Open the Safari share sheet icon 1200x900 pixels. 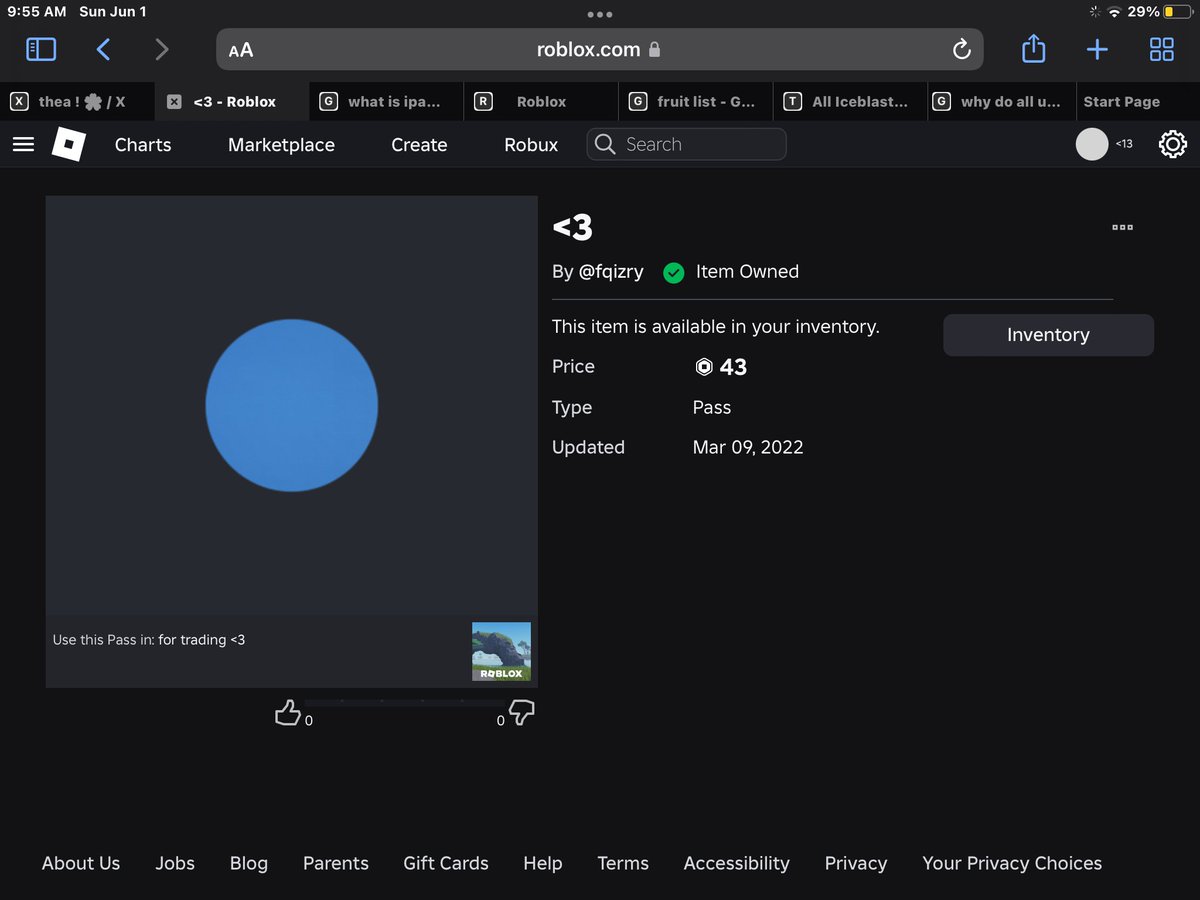coord(1034,48)
